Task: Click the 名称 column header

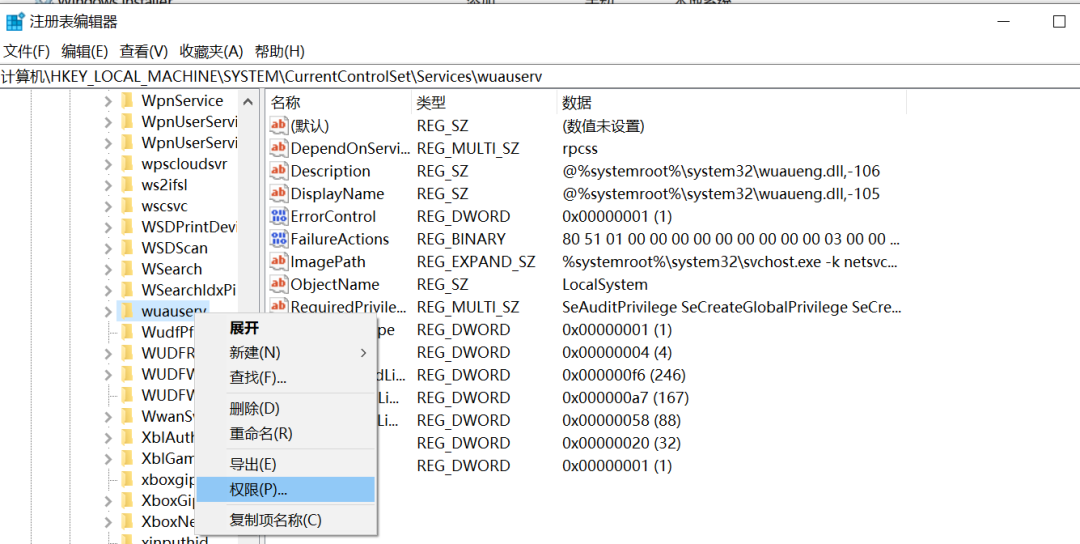Action: coord(286,102)
